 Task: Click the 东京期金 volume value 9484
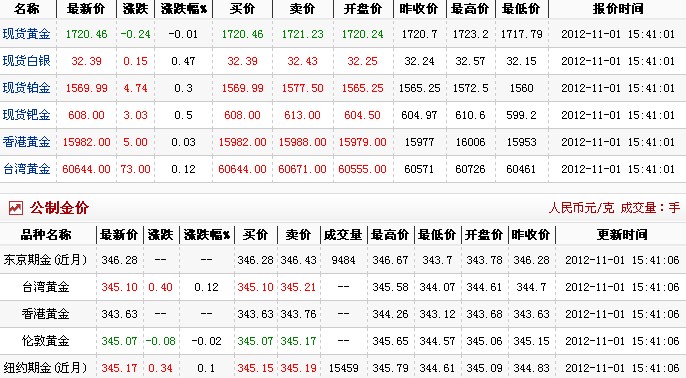point(343,260)
